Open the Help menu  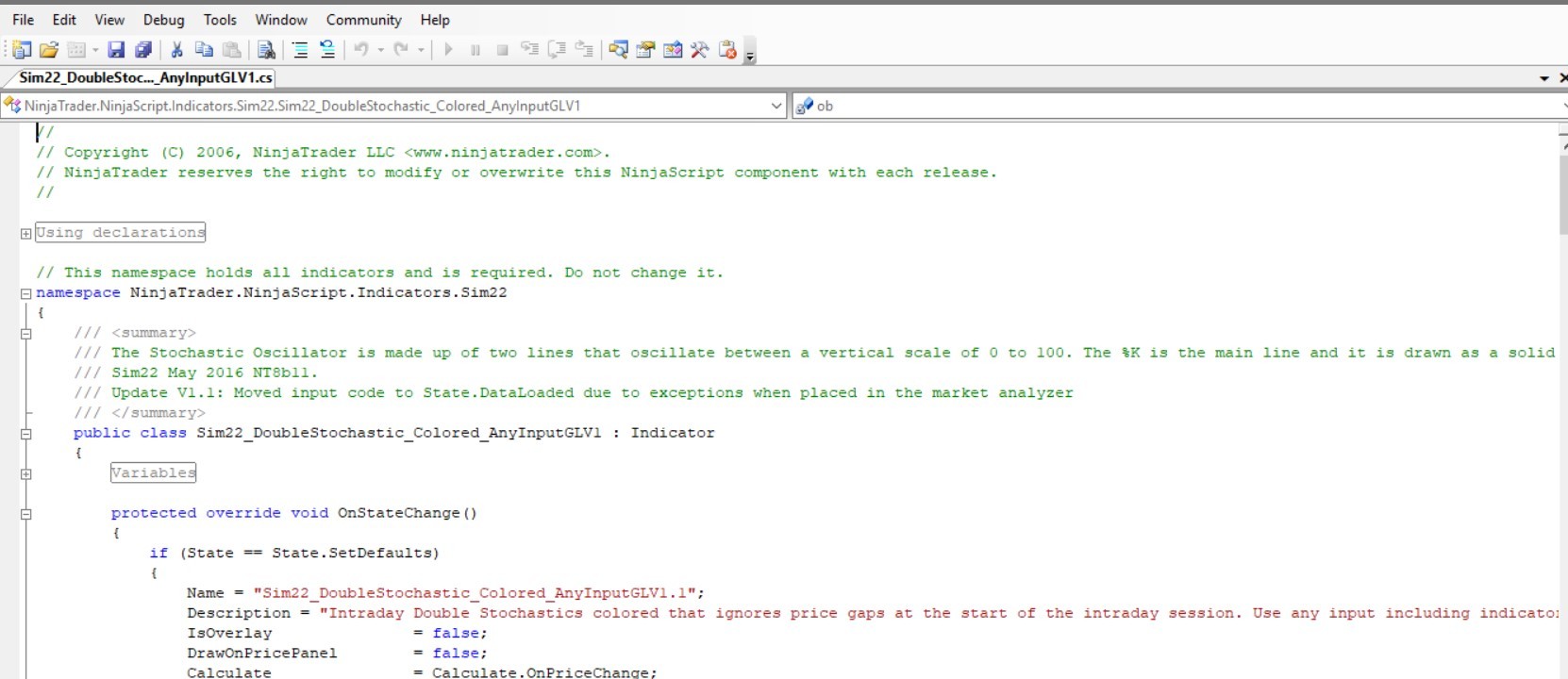click(x=435, y=20)
